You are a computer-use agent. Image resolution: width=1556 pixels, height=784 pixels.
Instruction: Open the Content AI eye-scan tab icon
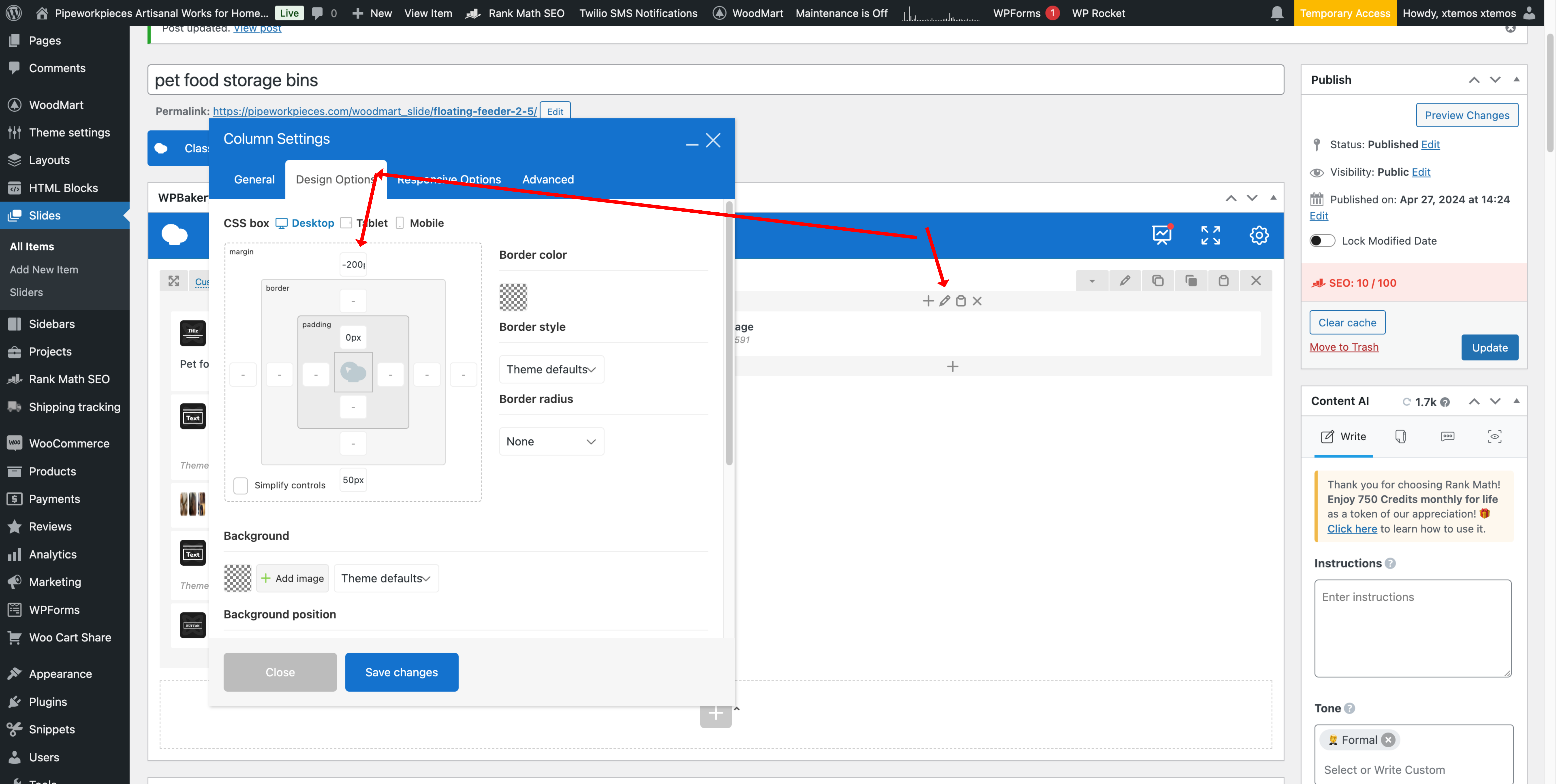[x=1495, y=436]
